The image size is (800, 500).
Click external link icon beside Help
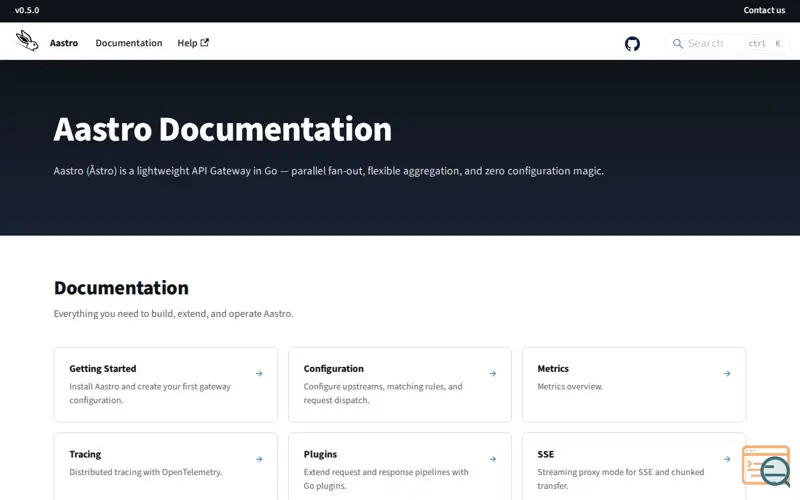[x=205, y=42]
